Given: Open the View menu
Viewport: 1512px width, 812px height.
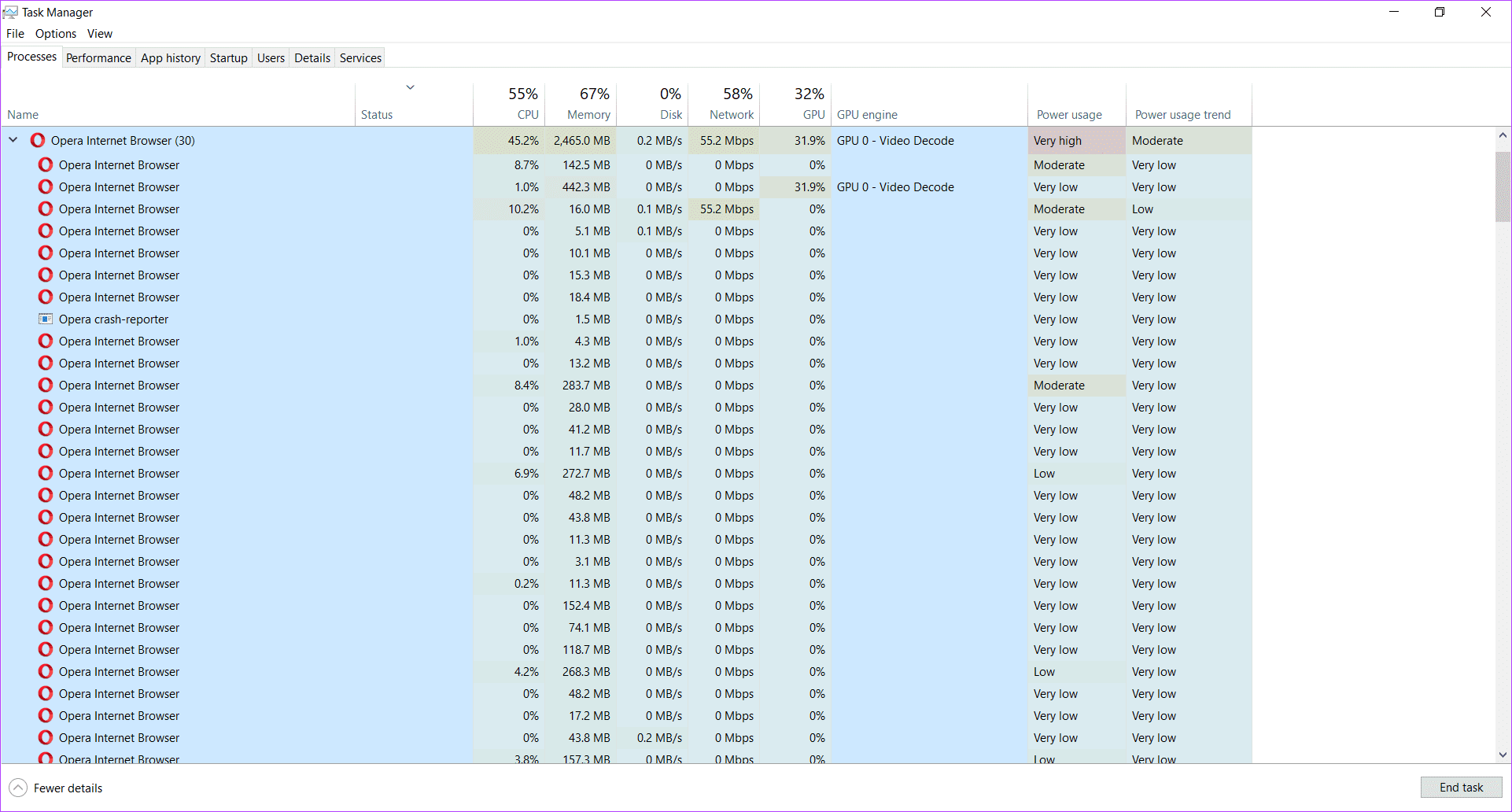Looking at the screenshot, I should [100, 33].
